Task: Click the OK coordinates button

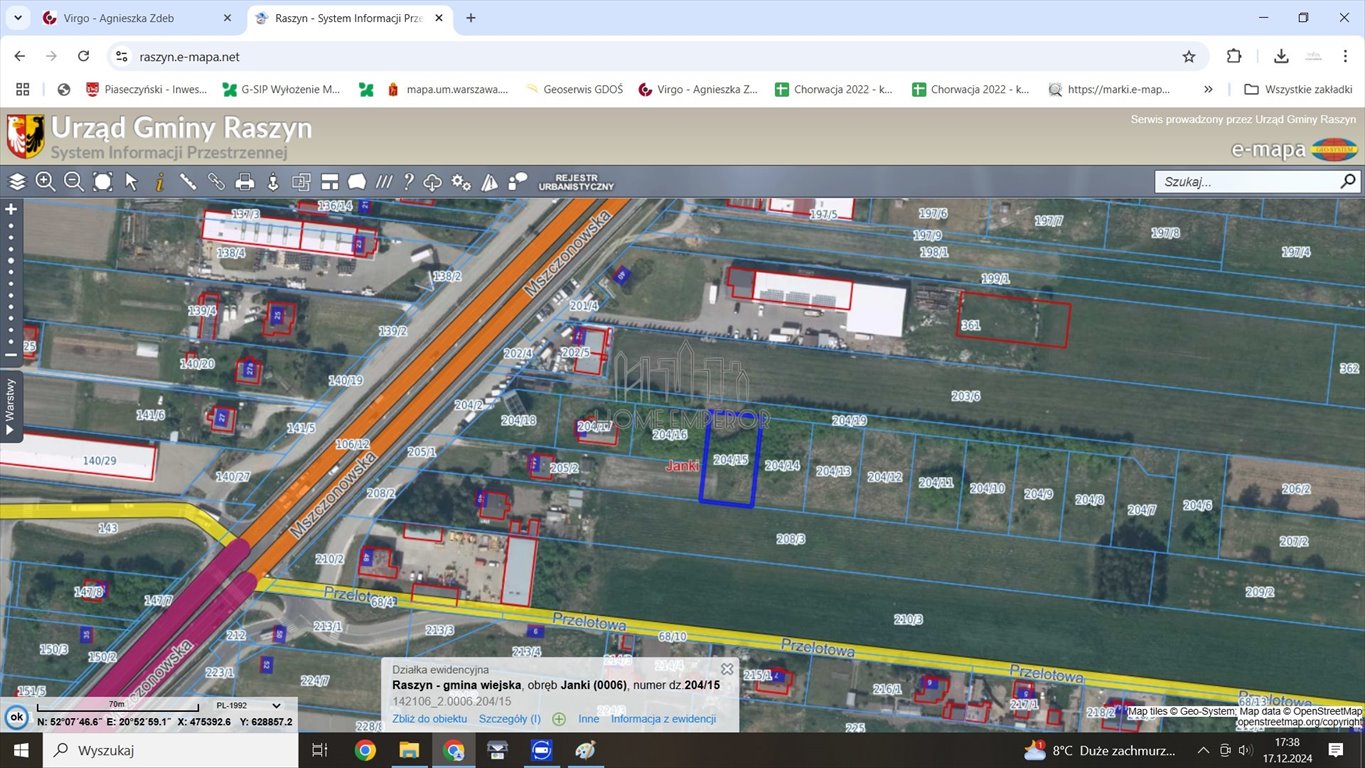Action: point(16,717)
